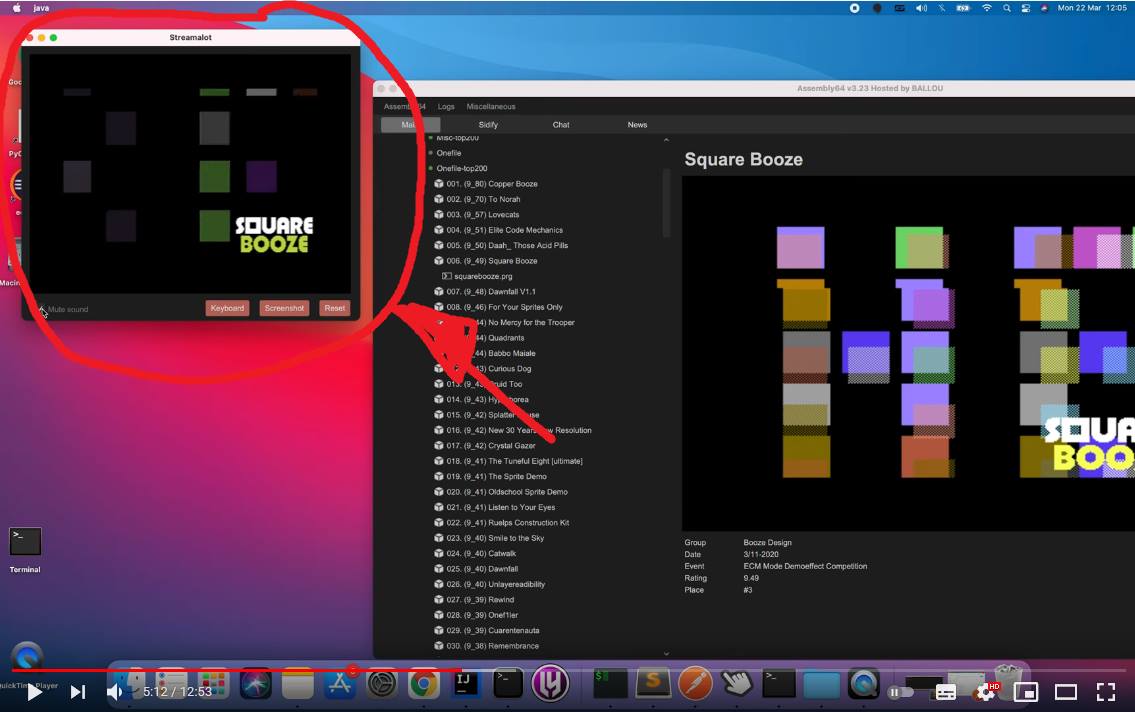Select entry 008 For Your Sprites Only

point(504,307)
